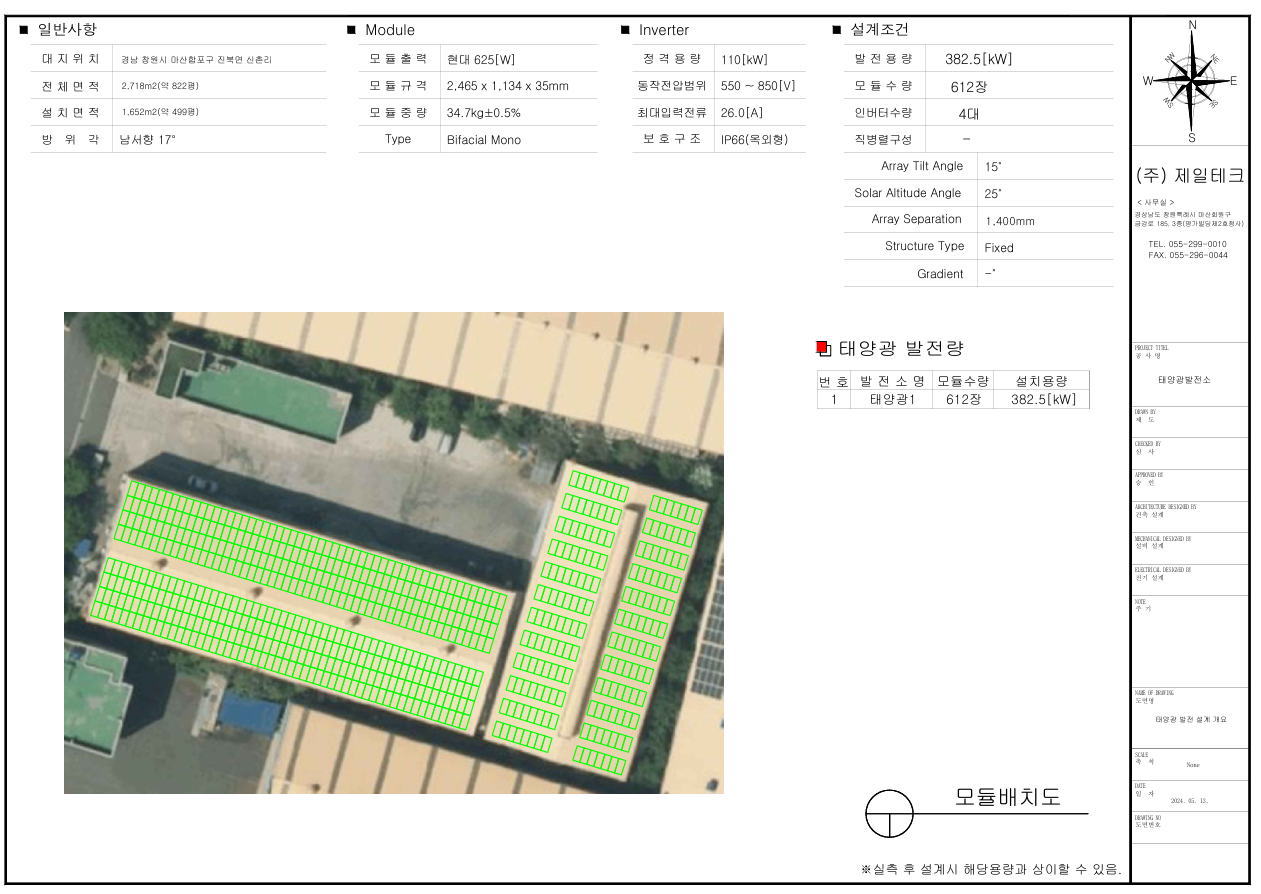1261x894 pixels.
Task: Click the compass rose north arrow symbol
Action: coord(1190,80)
